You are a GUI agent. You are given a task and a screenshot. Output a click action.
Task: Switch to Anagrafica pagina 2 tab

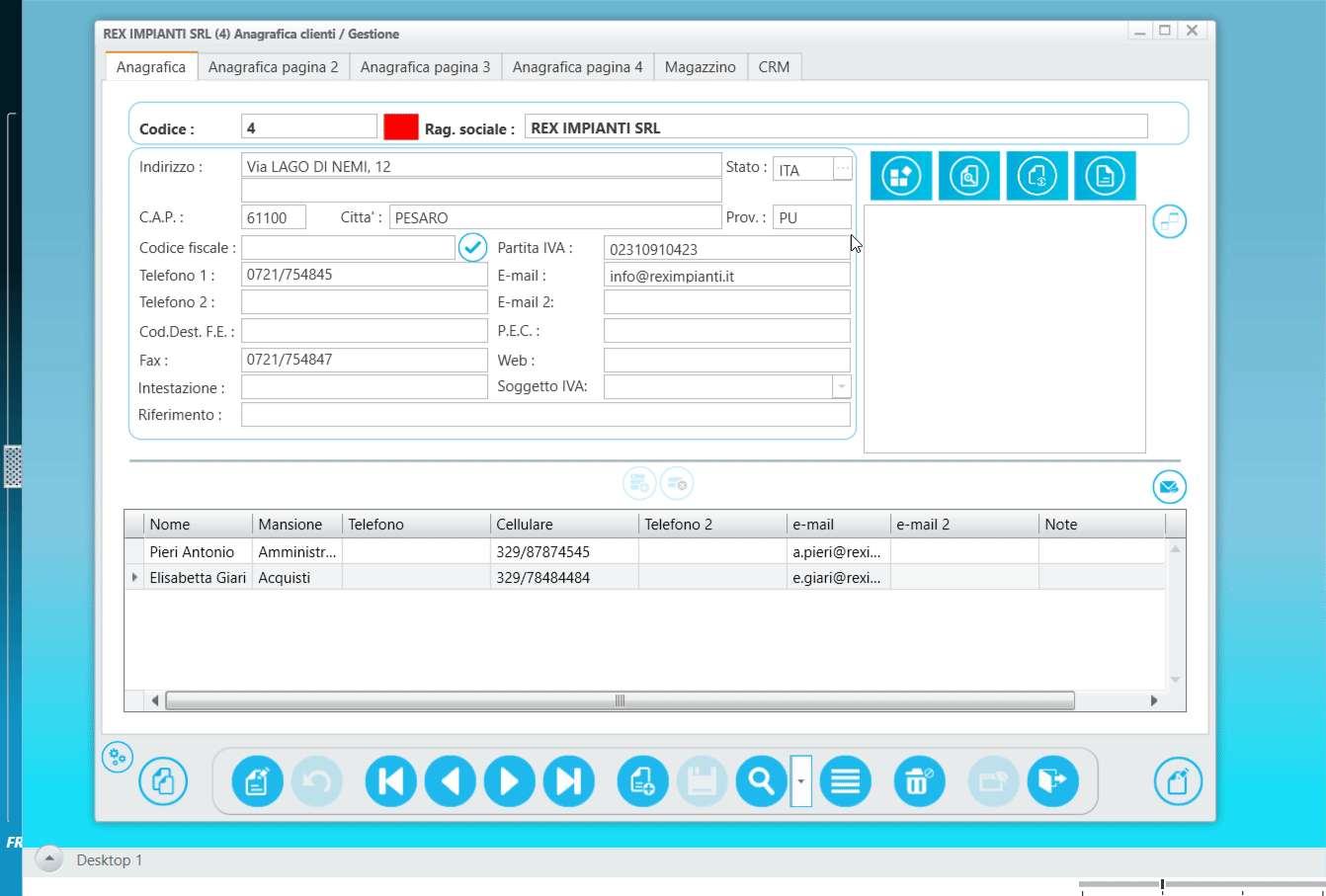pyautogui.click(x=273, y=67)
